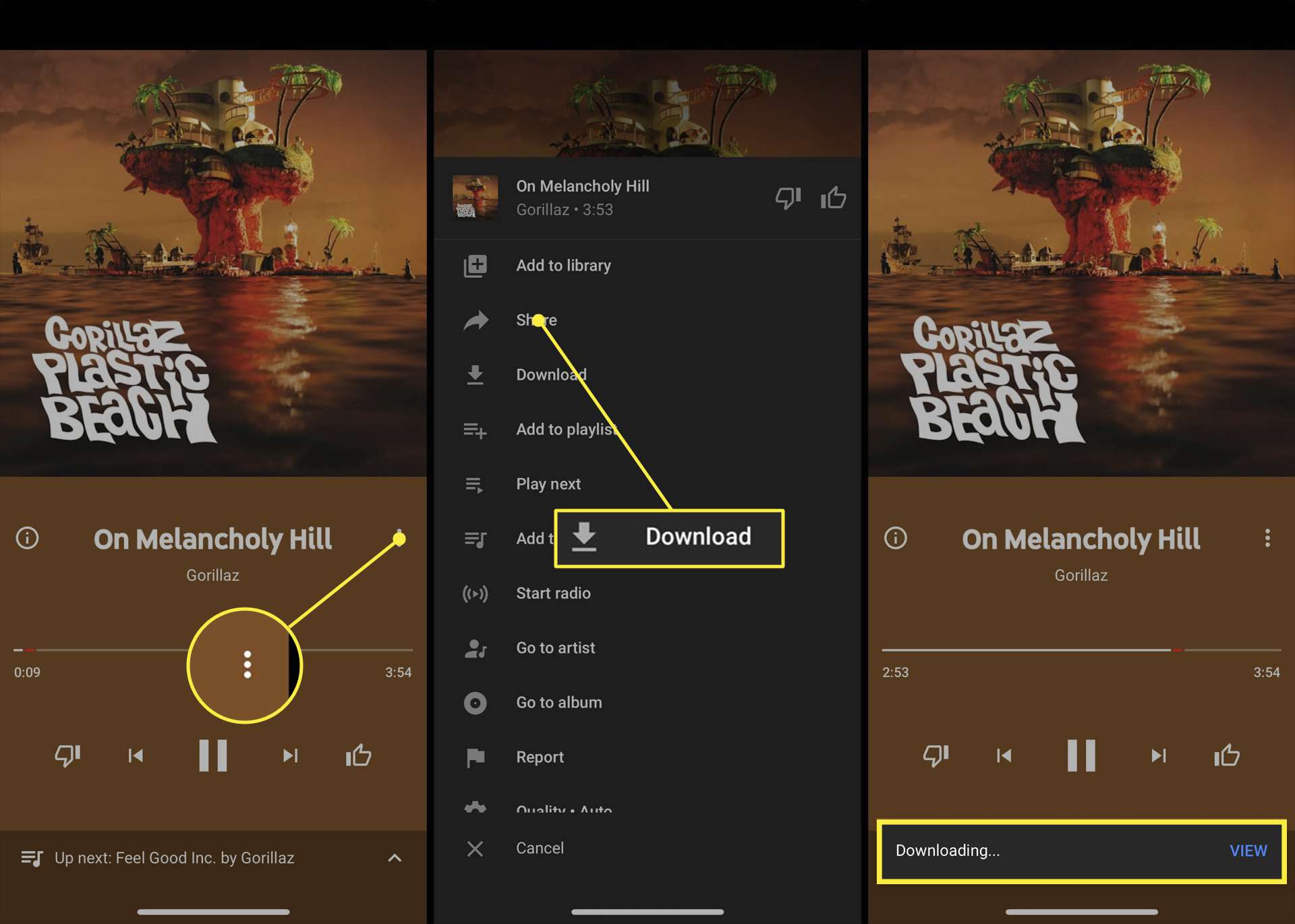
Task: Click the Add to queue icon
Action: (475, 540)
